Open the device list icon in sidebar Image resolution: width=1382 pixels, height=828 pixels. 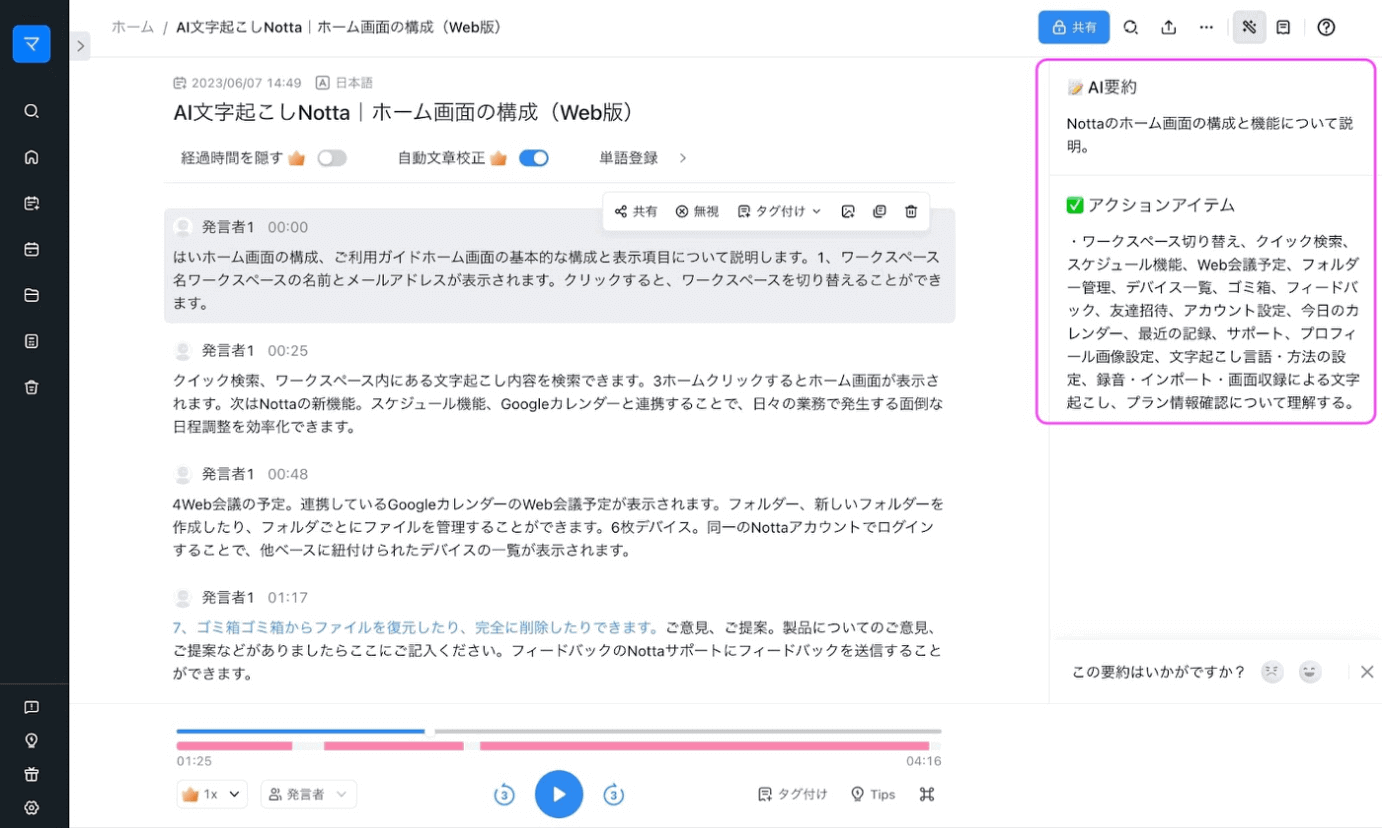(31, 341)
